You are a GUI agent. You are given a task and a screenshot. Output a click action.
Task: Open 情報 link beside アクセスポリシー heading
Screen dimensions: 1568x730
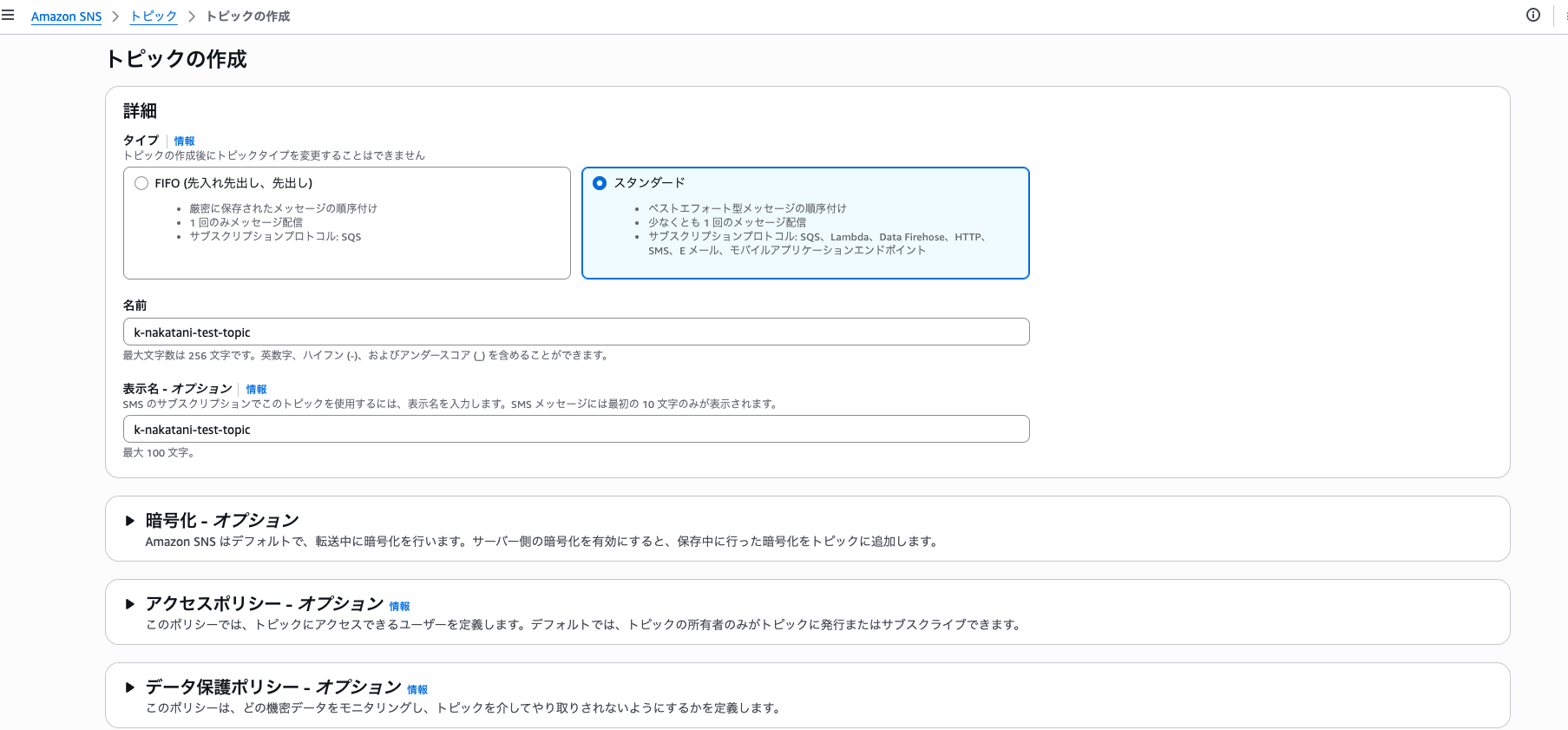399,606
